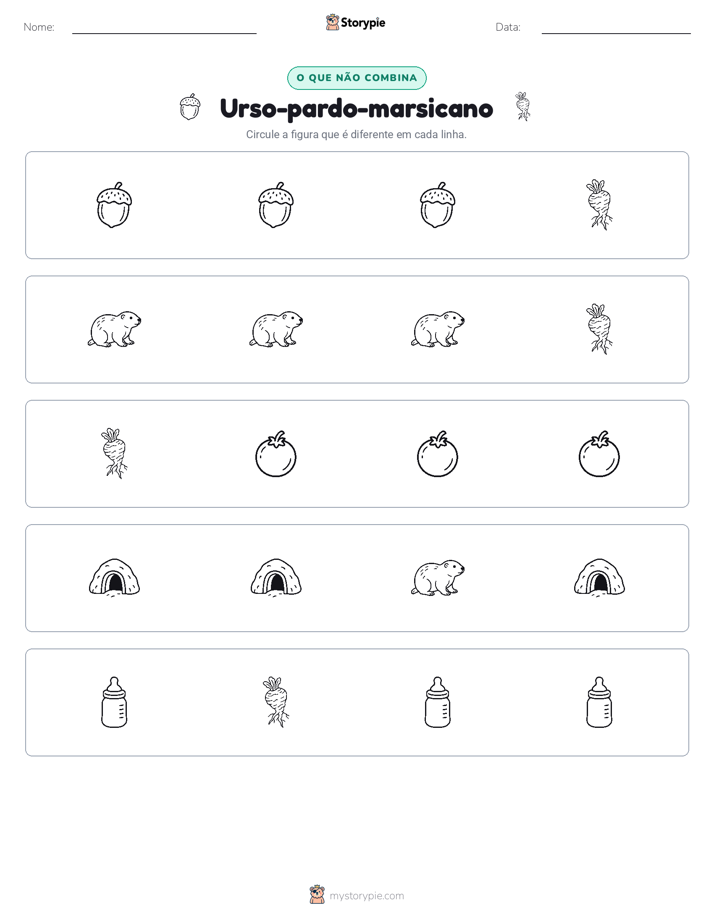Click the first marmot in the second row
This screenshot has height=924, width=714.
coord(114,329)
